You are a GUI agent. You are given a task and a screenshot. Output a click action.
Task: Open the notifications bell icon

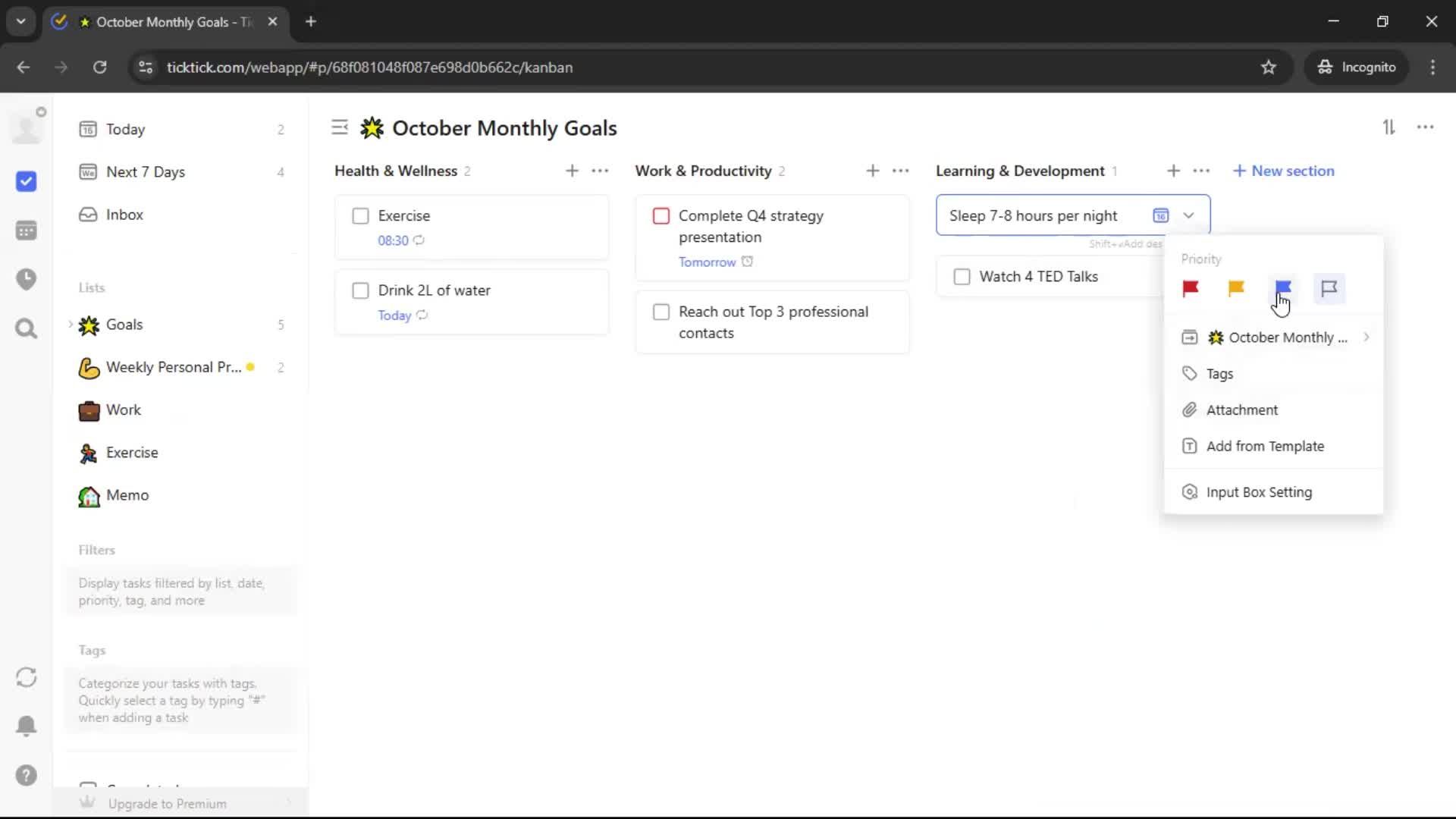coord(26,726)
